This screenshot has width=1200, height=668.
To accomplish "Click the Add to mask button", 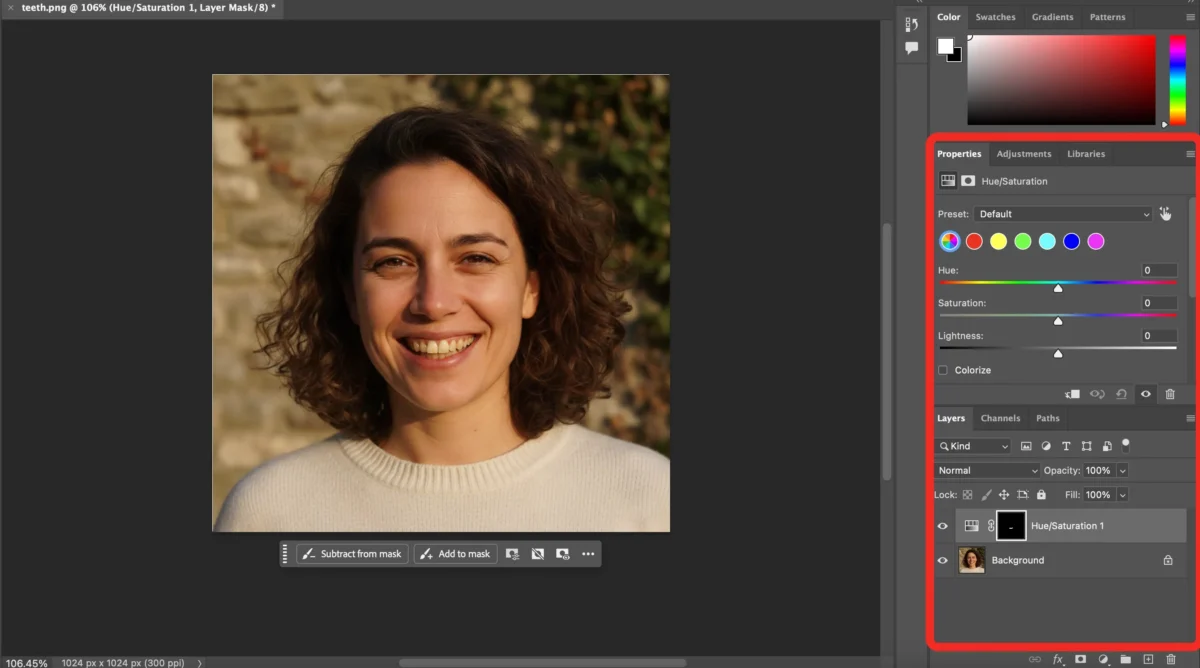I will click(455, 553).
